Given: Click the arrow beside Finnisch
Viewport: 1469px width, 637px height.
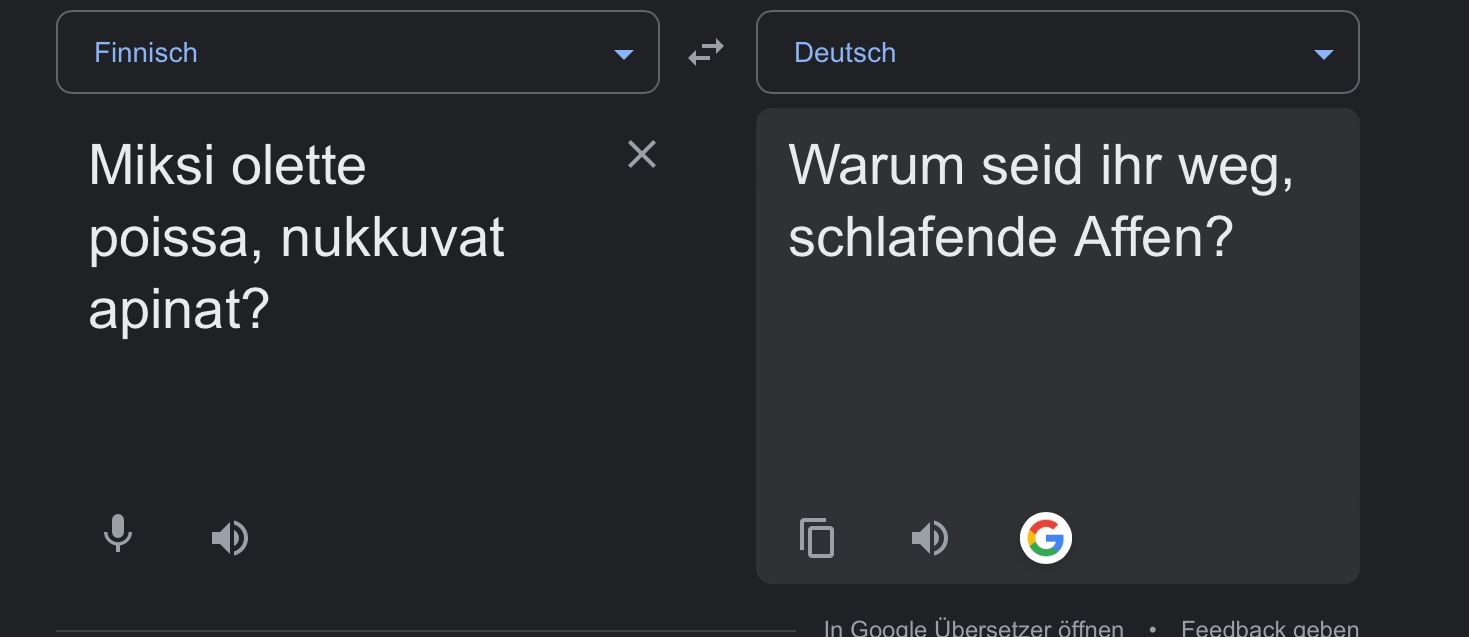Looking at the screenshot, I should tap(624, 54).
